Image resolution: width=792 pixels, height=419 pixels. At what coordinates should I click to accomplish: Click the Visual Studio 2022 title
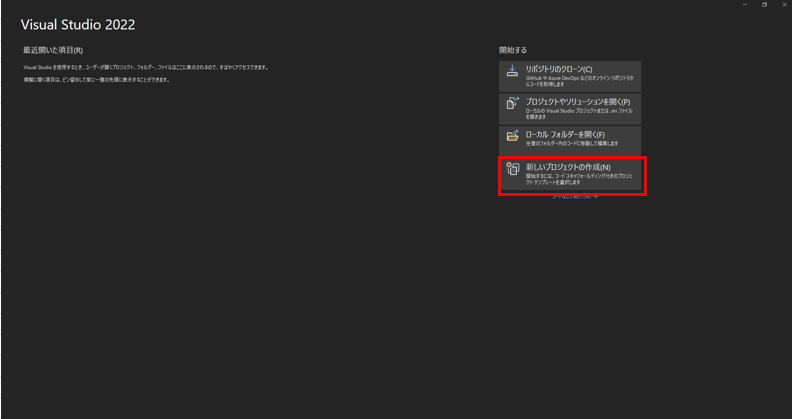click(x=78, y=25)
